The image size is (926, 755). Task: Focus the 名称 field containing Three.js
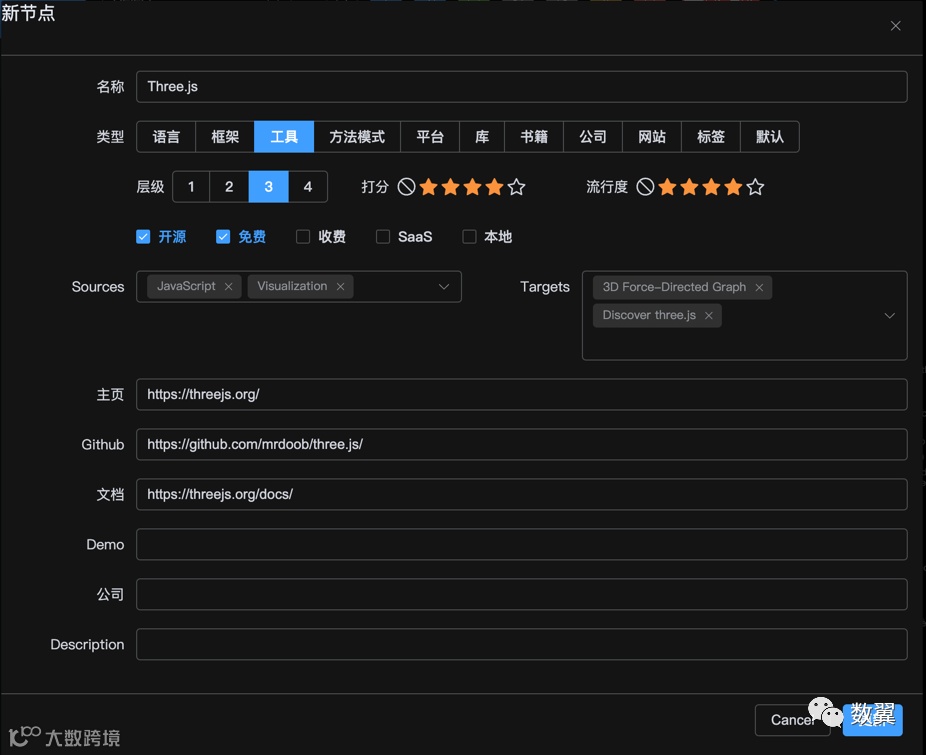pyautogui.click(x=521, y=87)
